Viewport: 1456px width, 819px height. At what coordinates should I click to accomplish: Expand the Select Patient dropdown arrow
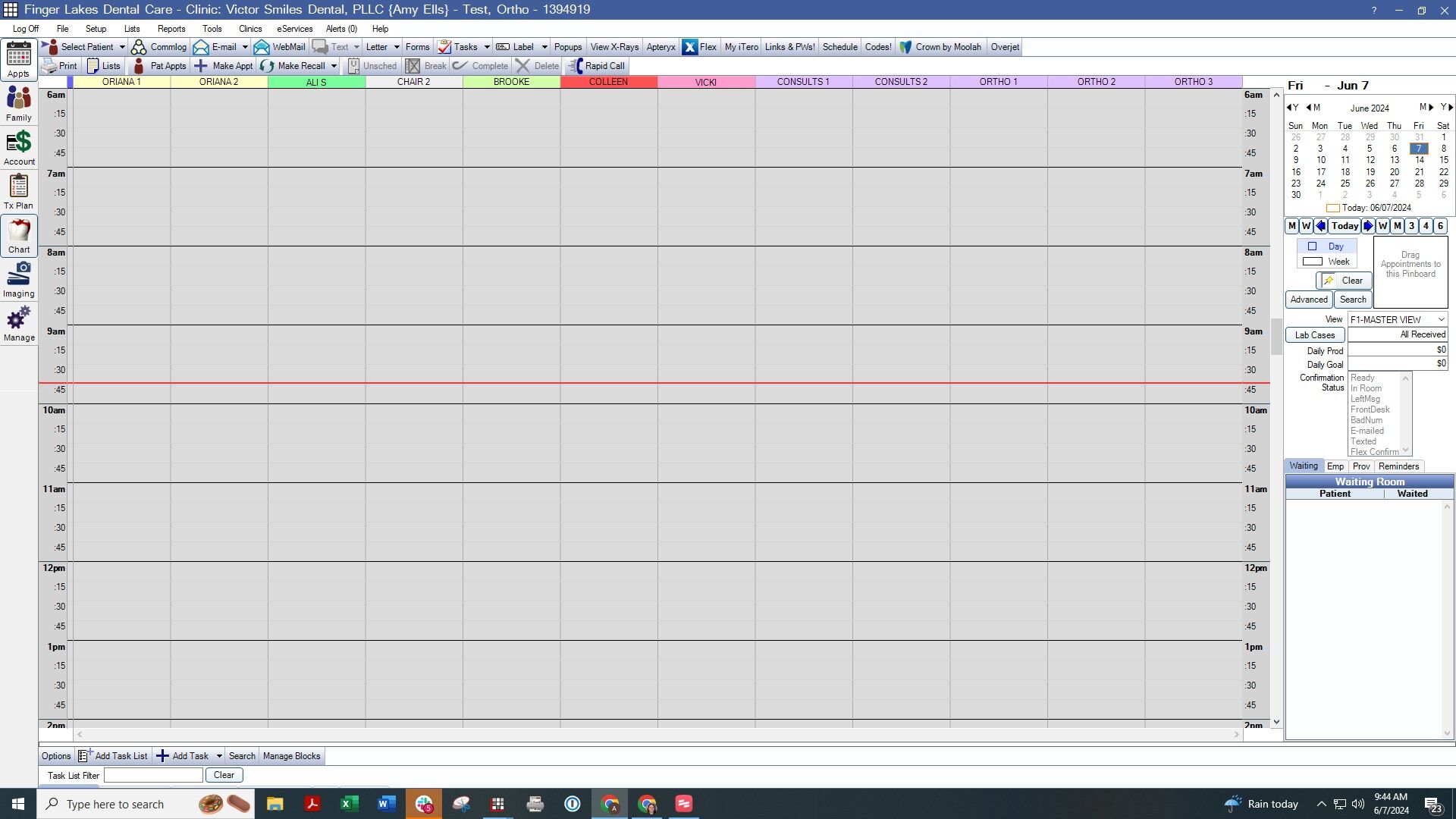(x=122, y=47)
